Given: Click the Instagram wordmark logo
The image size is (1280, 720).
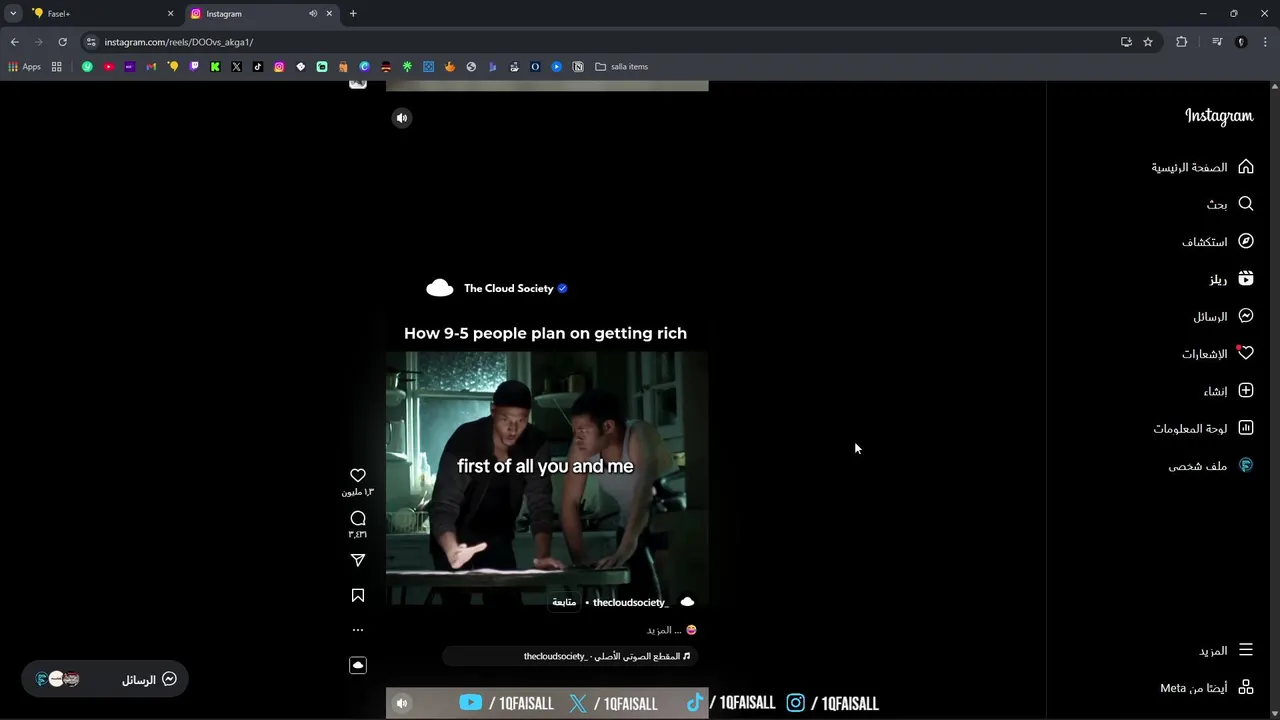Looking at the screenshot, I should [x=1218, y=116].
